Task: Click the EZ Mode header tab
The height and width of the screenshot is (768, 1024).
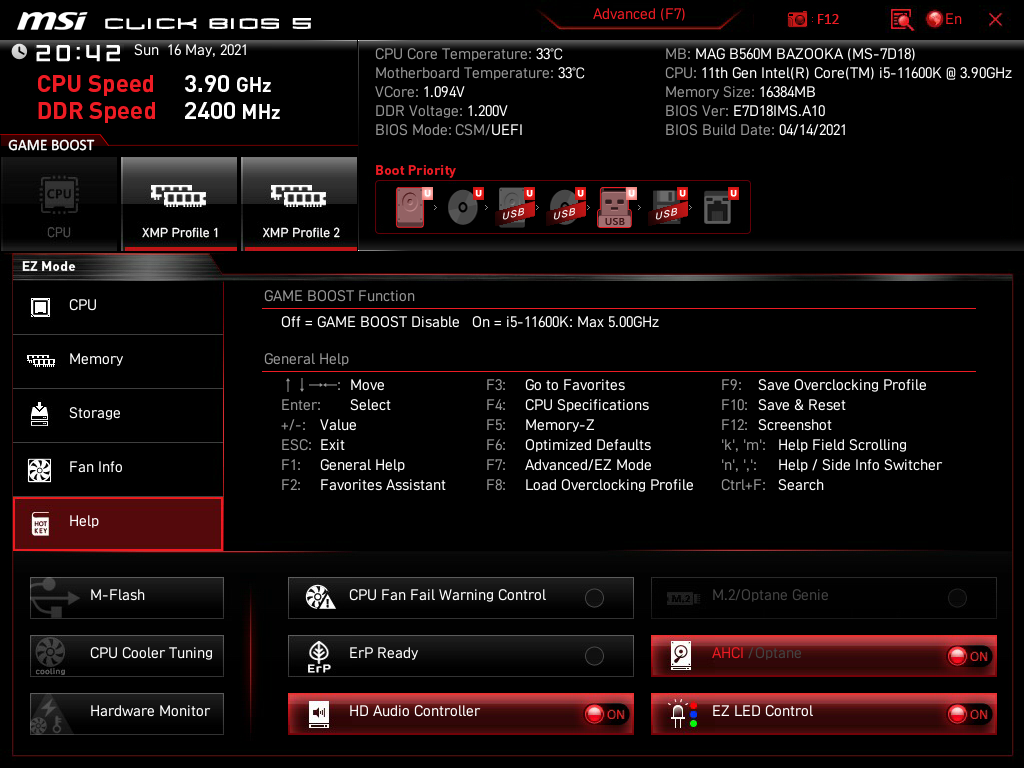Action: [x=48, y=266]
